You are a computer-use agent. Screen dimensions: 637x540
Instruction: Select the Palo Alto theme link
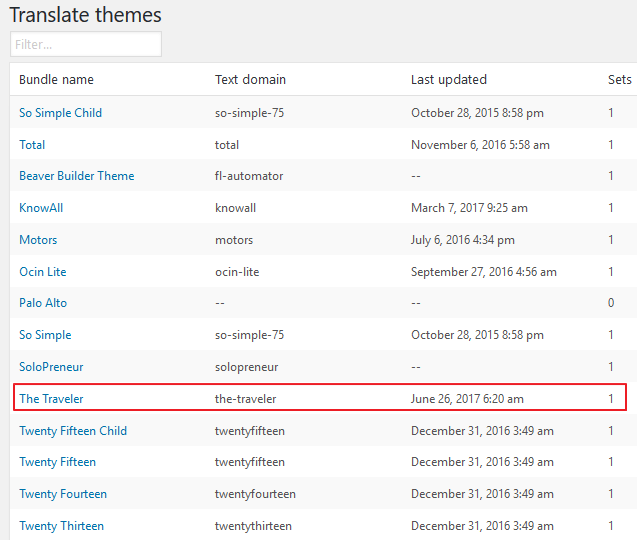pyautogui.click(x=43, y=303)
